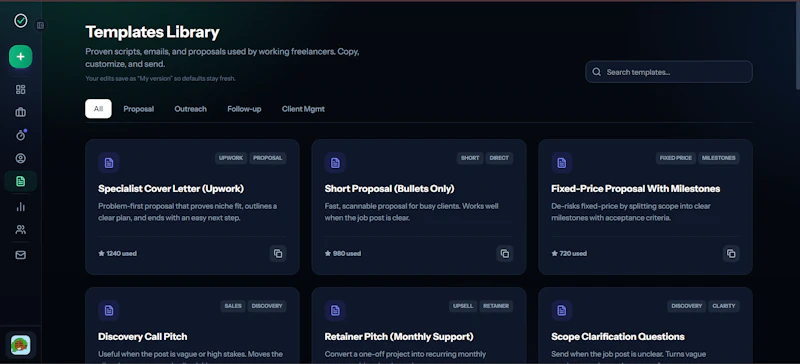The width and height of the screenshot is (800, 364).
Task: Open the dashboard grid icon in sidebar
Action: (x=20, y=90)
